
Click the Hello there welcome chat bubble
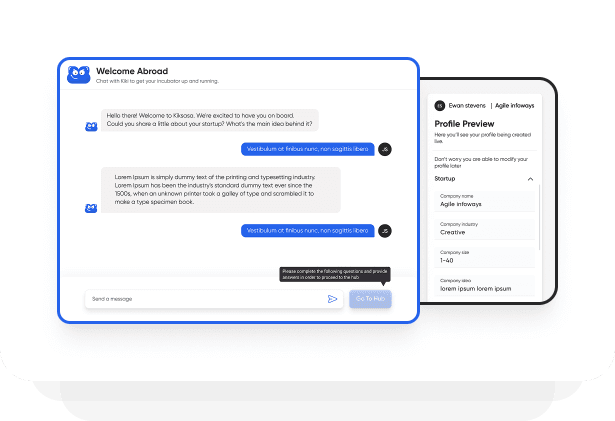tap(210, 120)
